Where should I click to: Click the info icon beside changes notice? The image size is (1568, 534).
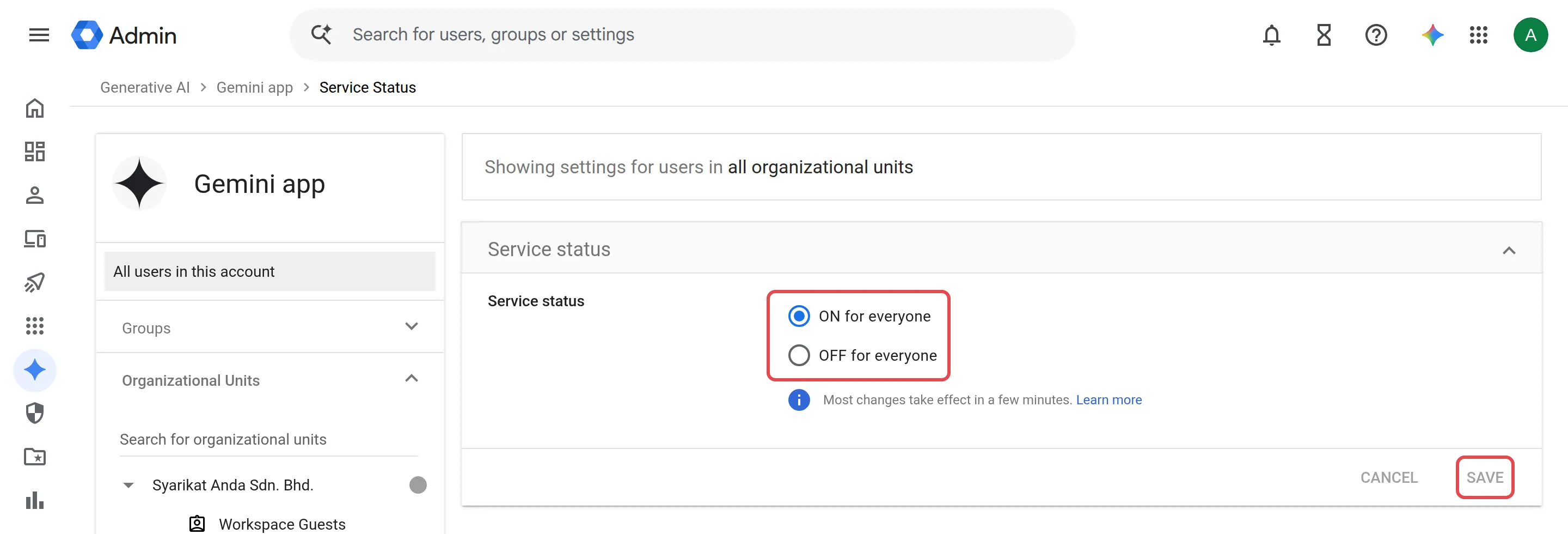pos(799,400)
